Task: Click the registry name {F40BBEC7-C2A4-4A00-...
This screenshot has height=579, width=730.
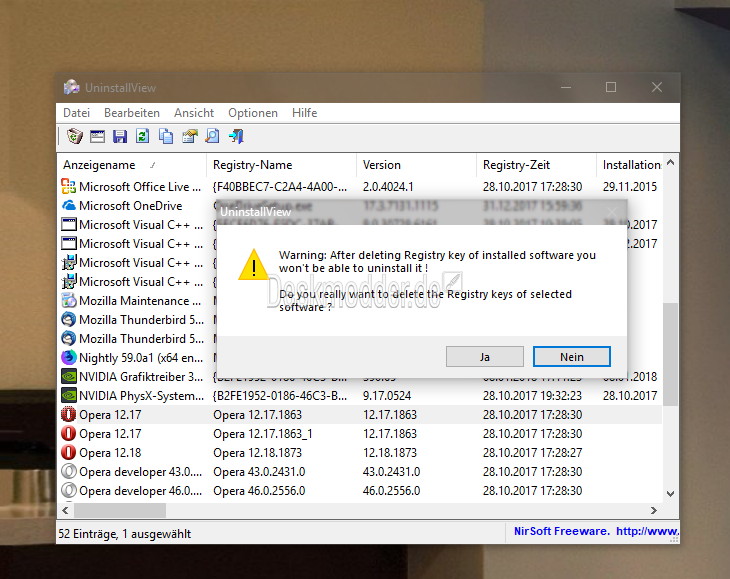Action: coord(280,187)
